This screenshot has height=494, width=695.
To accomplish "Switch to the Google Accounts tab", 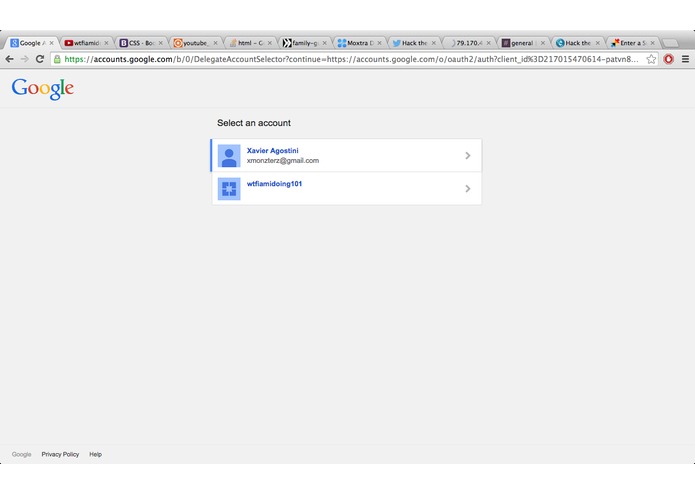I will click(x=32, y=43).
